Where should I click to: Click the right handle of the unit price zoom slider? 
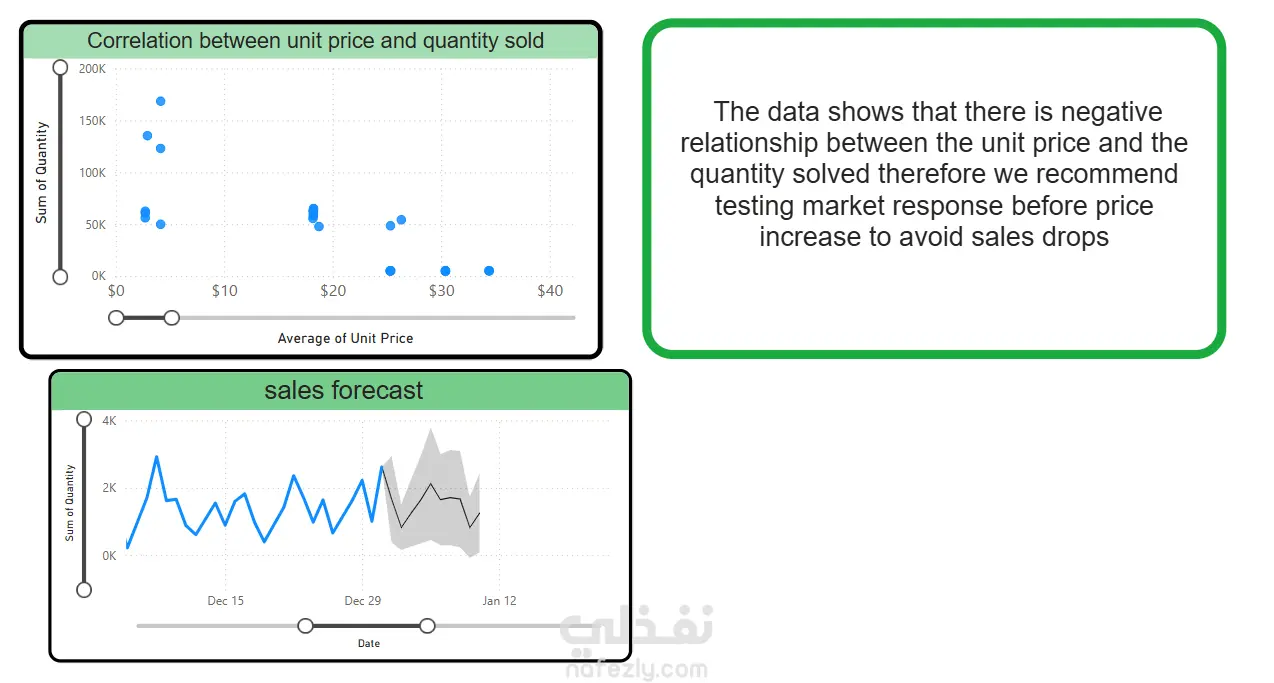pyautogui.click(x=172, y=317)
